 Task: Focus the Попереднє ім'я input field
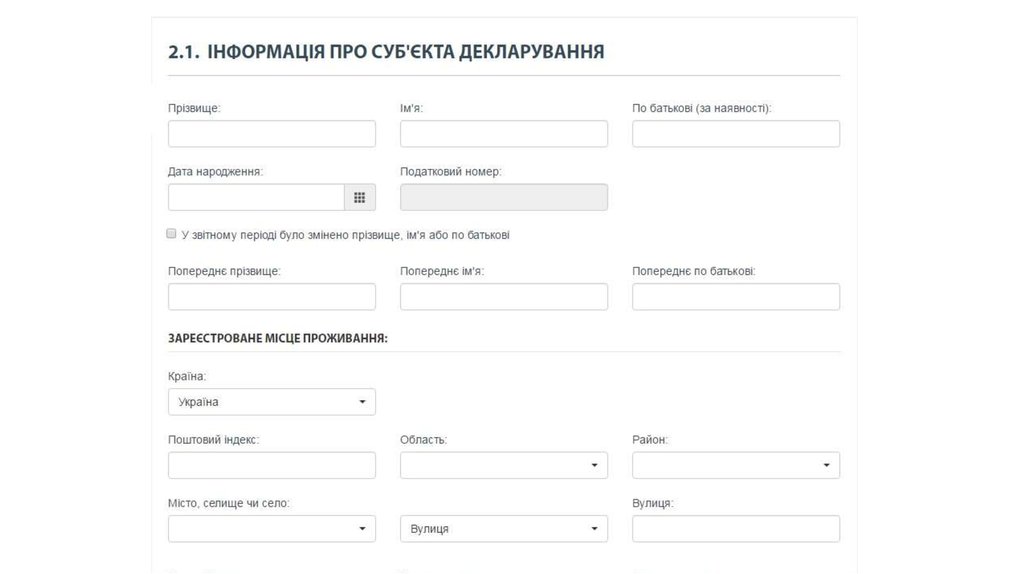(x=504, y=297)
